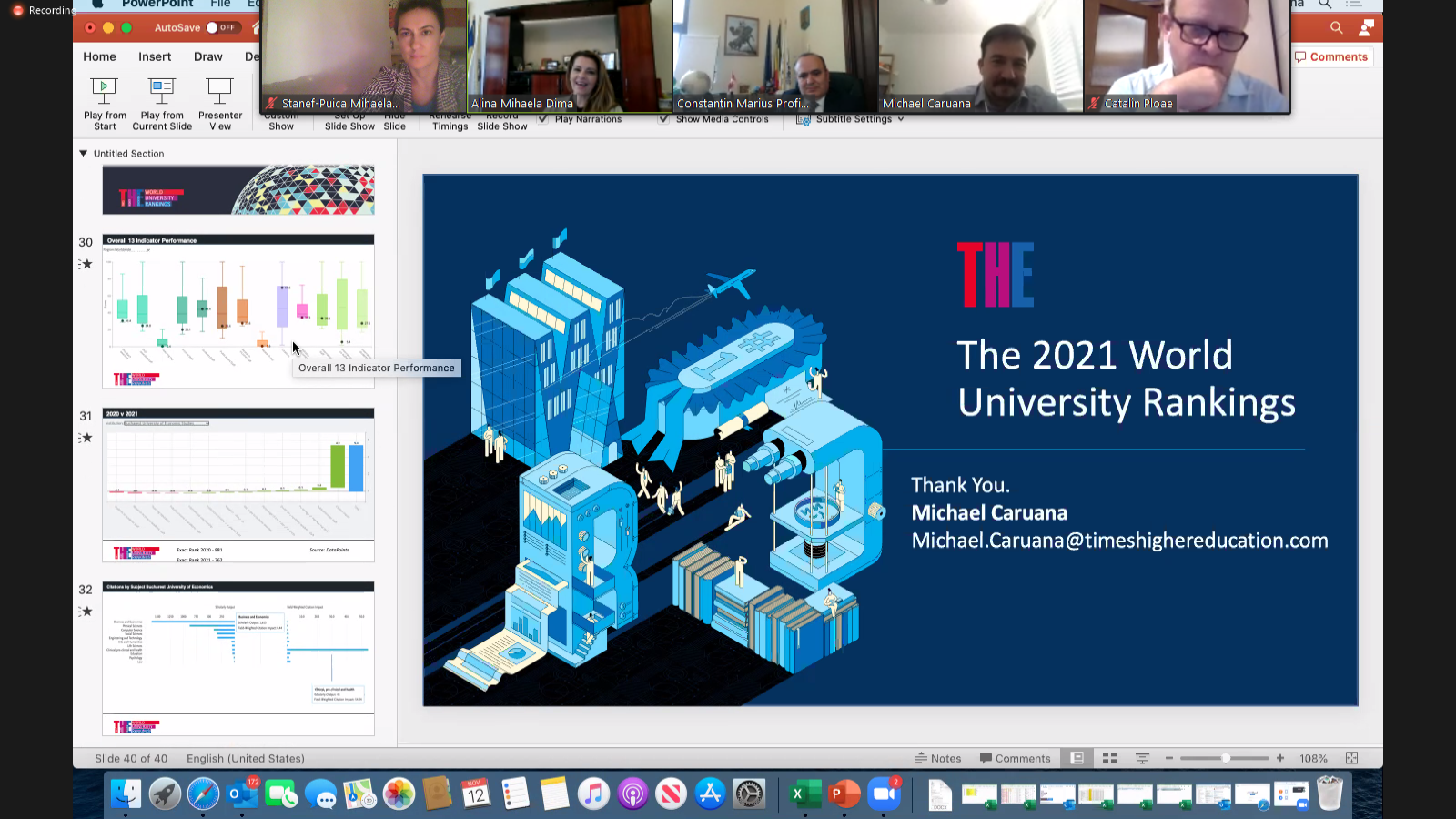Screen dimensions: 1456x819
Task: Open the PowerPoint app menu
Action: click(157, 5)
